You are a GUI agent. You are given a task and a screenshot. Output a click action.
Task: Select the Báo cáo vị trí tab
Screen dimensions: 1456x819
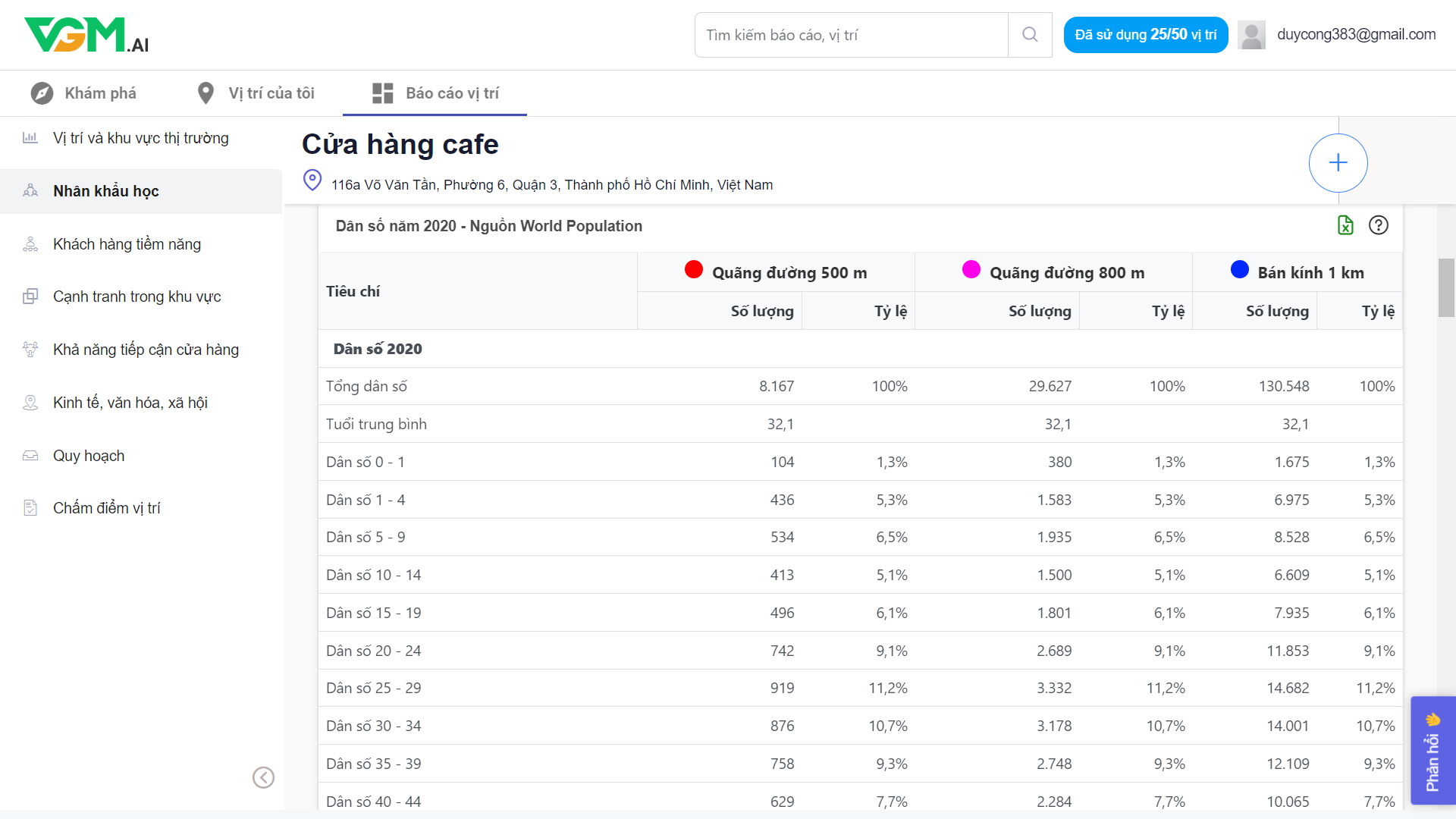[435, 93]
